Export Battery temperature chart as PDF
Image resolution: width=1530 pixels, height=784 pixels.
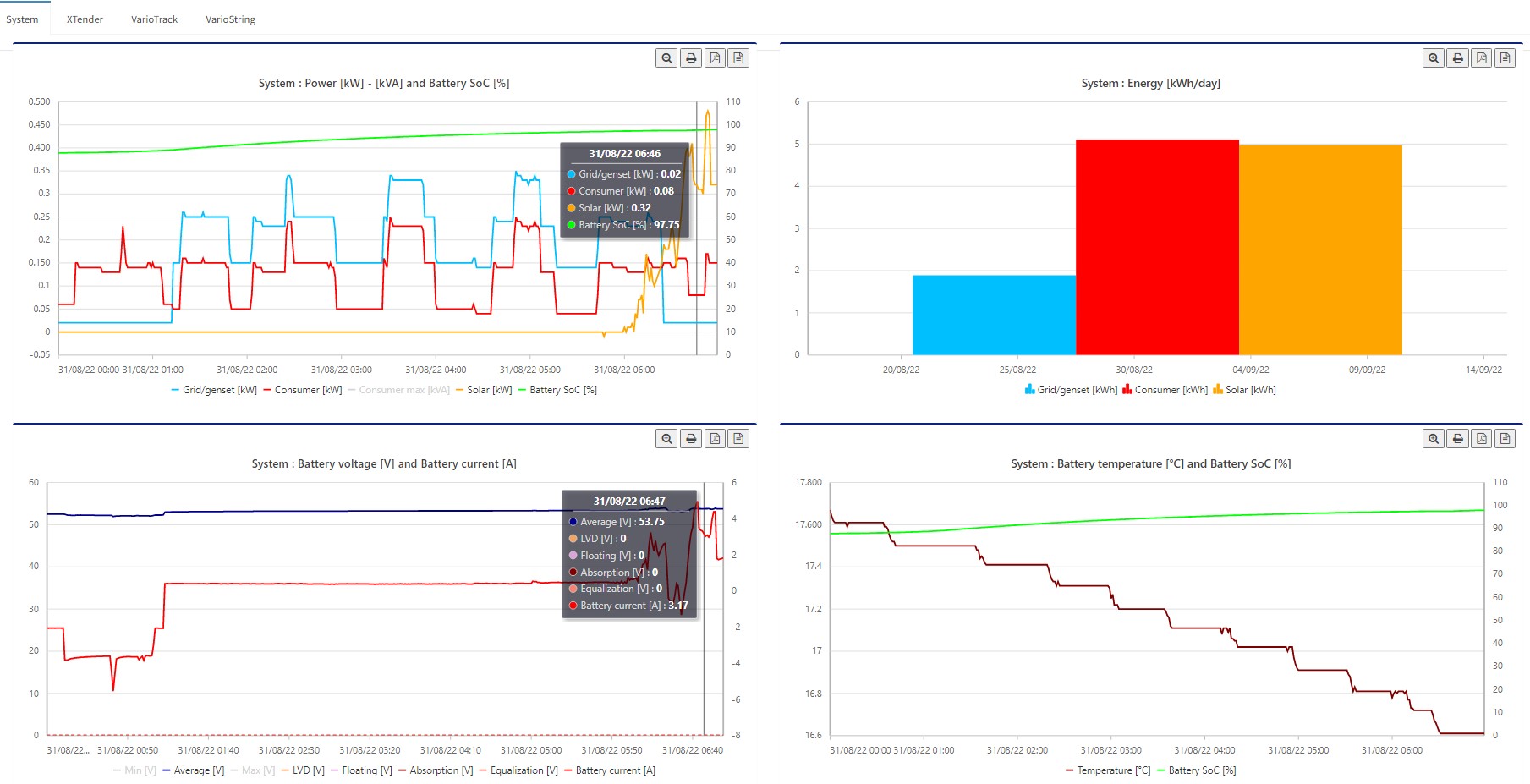[x=1481, y=439]
